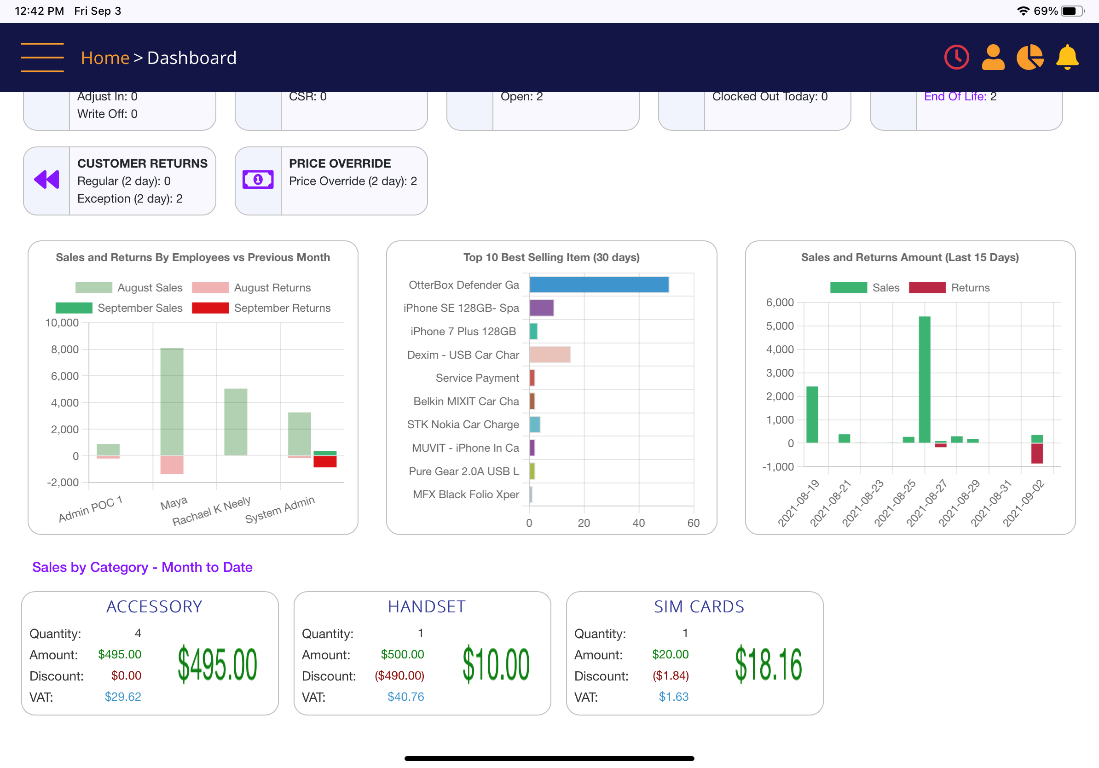This screenshot has width=1099, height=768.
Task: Open the notifications bell icon
Action: click(x=1067, y=57)
